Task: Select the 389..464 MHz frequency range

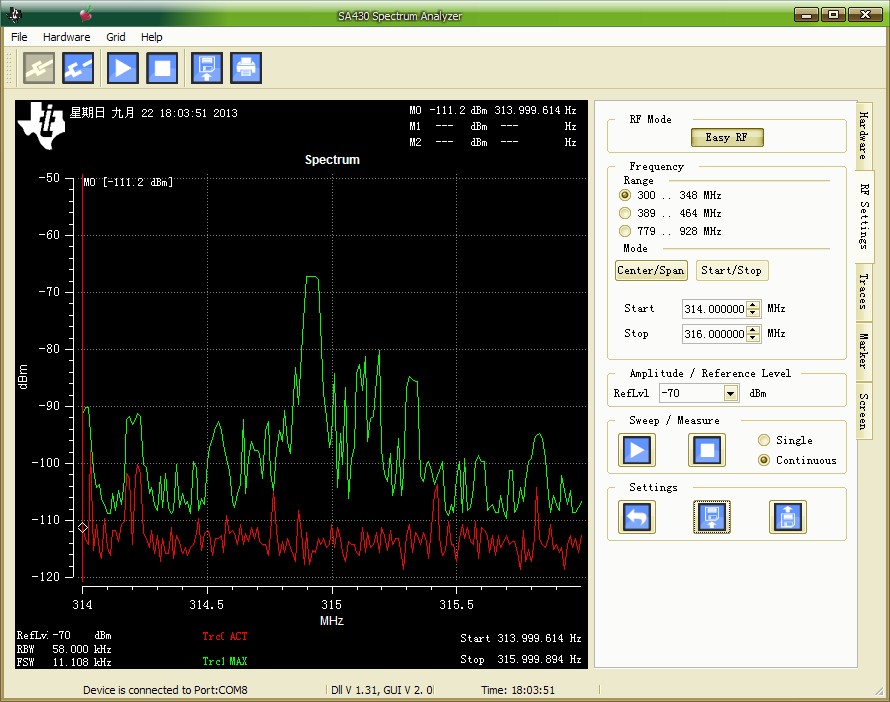Action: pyautogui.click(x=626, y=213)
